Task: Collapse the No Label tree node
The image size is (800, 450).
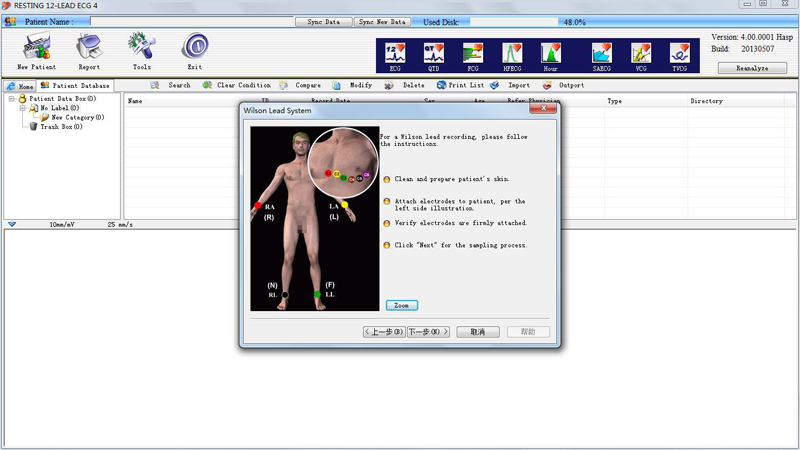Action: click(21, 108)
